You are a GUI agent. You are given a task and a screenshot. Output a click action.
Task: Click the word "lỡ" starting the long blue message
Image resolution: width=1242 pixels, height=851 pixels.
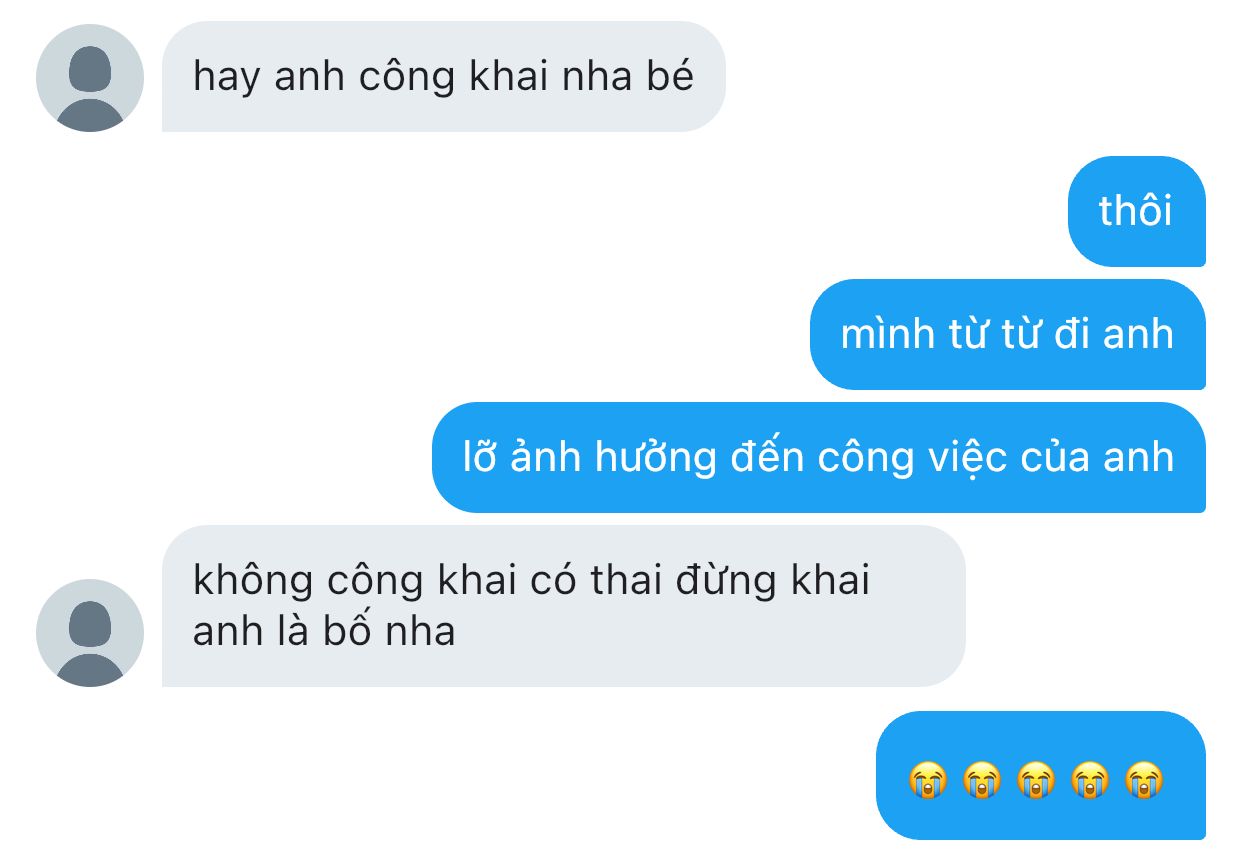tap(479, 456)
